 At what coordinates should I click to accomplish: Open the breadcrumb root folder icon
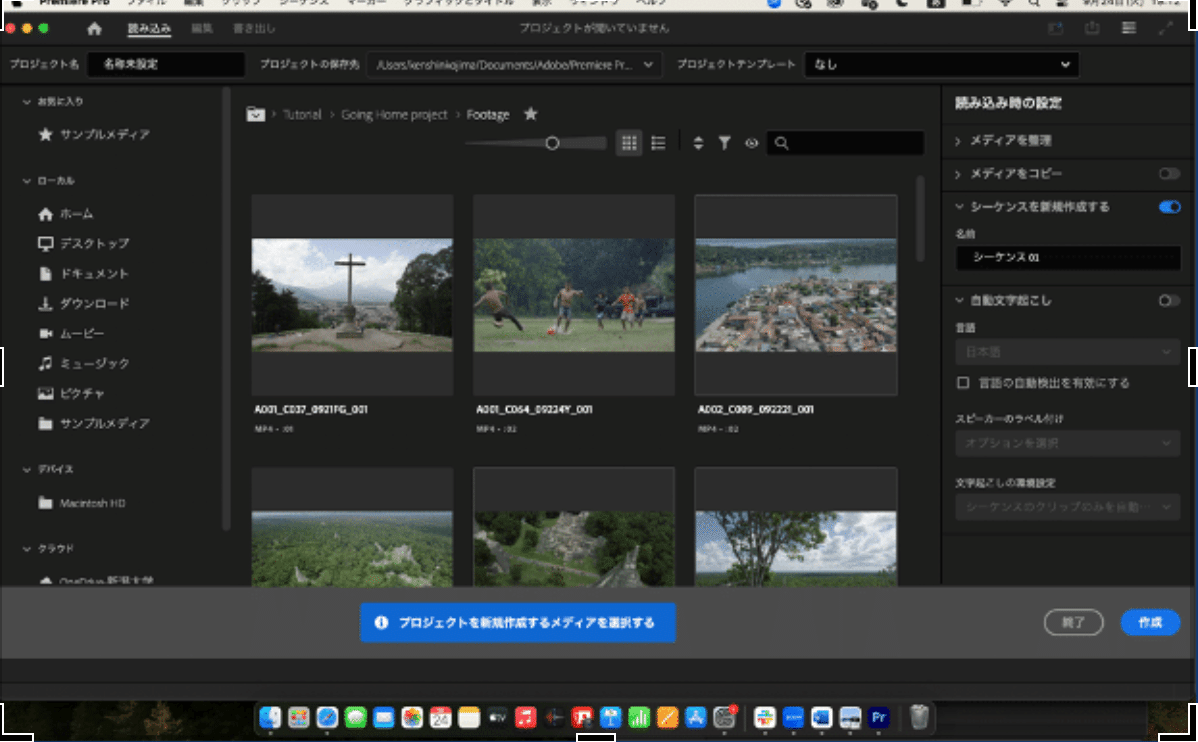(x=255, y=115)
